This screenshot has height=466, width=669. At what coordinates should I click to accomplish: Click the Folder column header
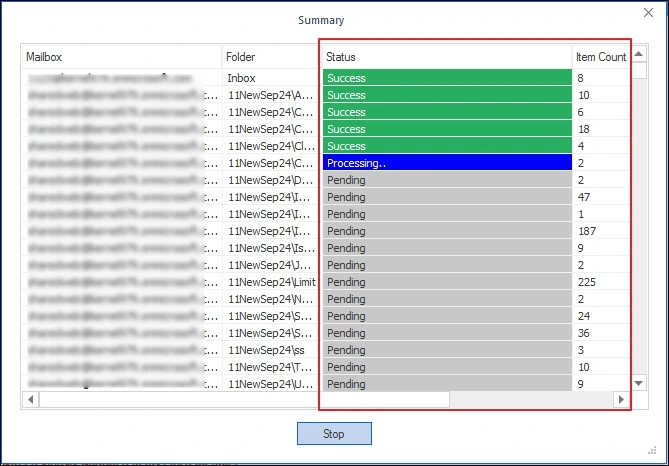click(270, 57)
